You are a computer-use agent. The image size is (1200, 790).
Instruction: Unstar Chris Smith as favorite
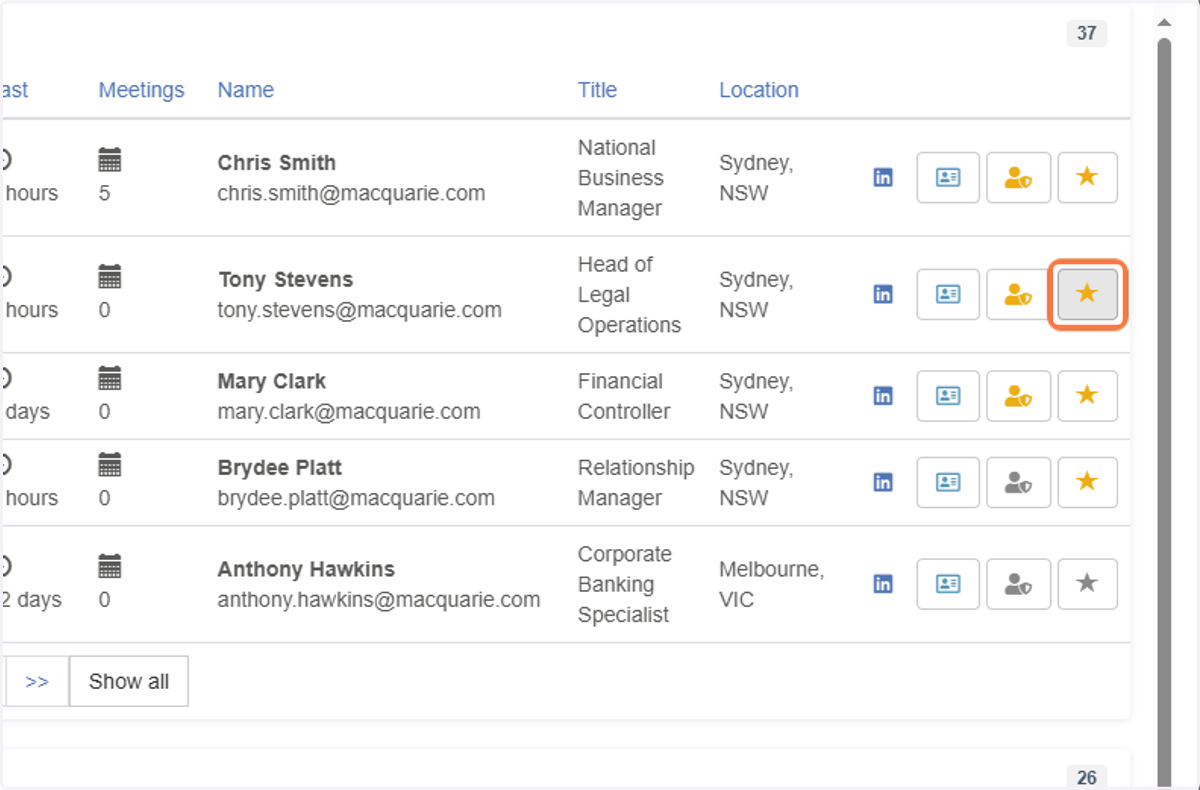coord(1087,178)
